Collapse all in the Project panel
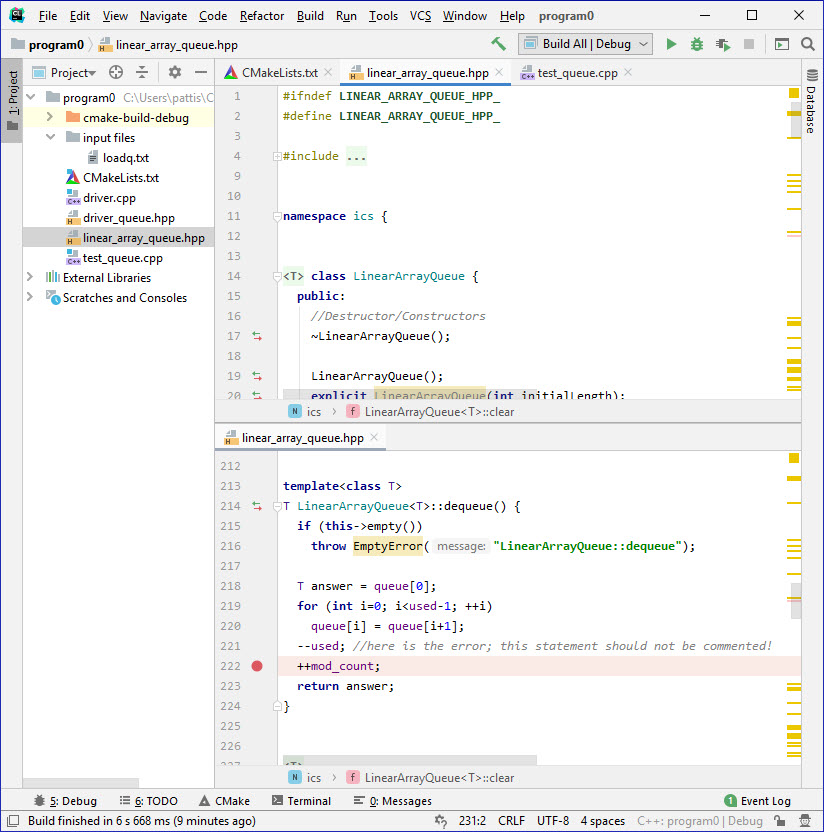The height and width of the screenshot is (832, 824). (142, 72)
